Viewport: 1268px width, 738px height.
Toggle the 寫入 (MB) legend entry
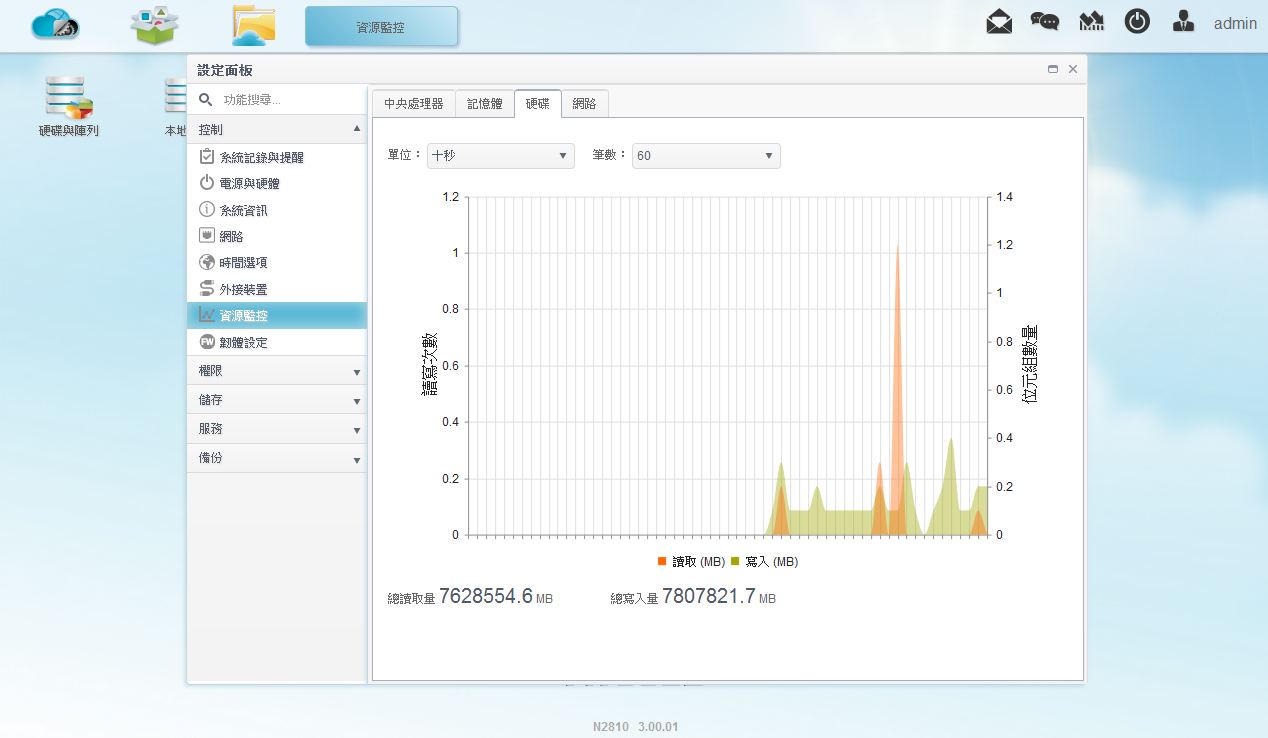point(764,562)
